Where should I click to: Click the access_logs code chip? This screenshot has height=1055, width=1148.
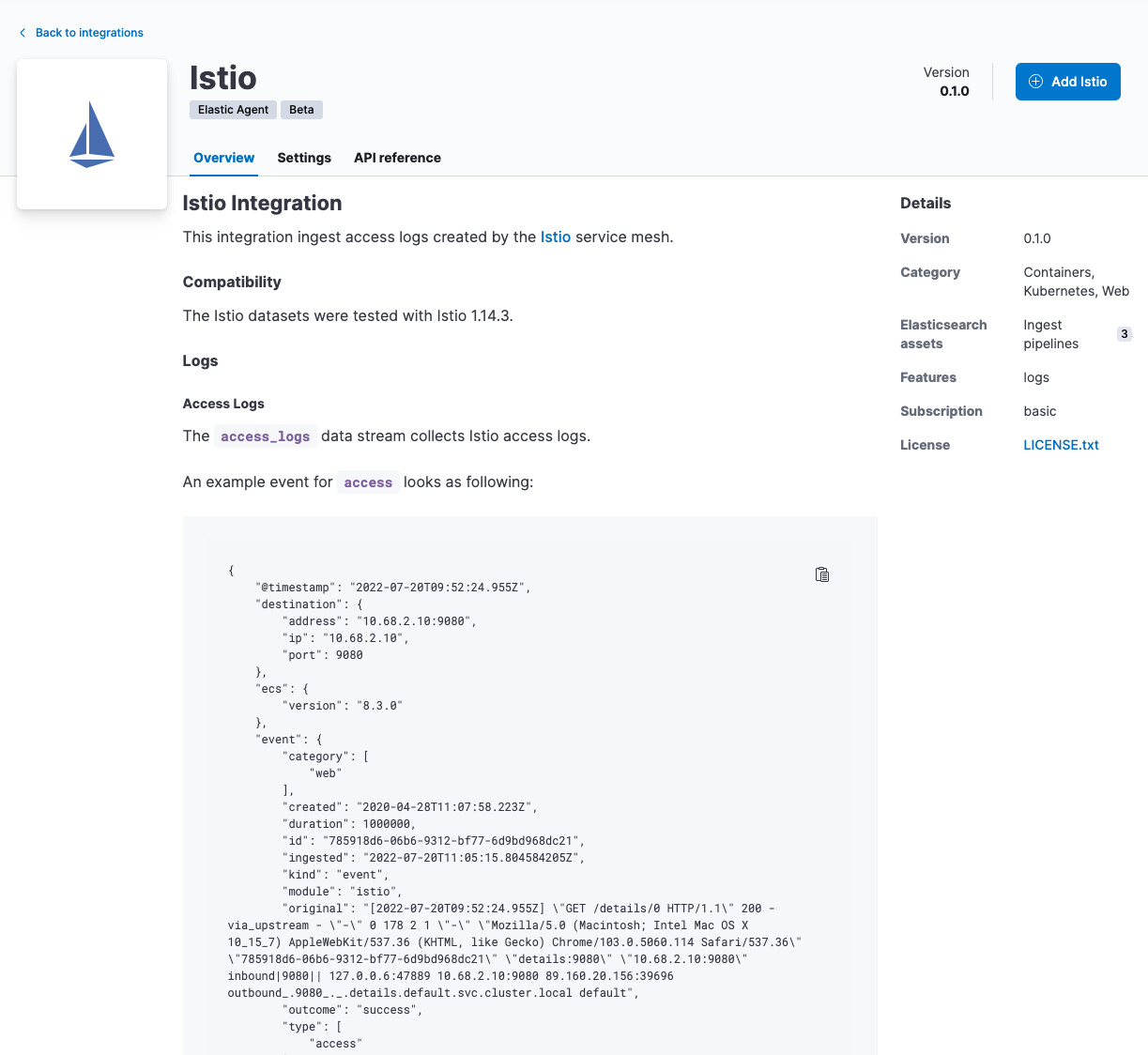pos(265,436)
